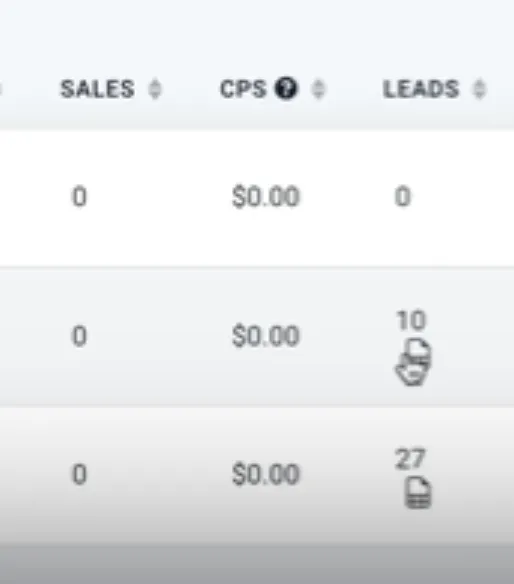This screenshot has height=584, width=514.
Task: Click the partially visible sort icon left of SALES
Action: (1, 89)
